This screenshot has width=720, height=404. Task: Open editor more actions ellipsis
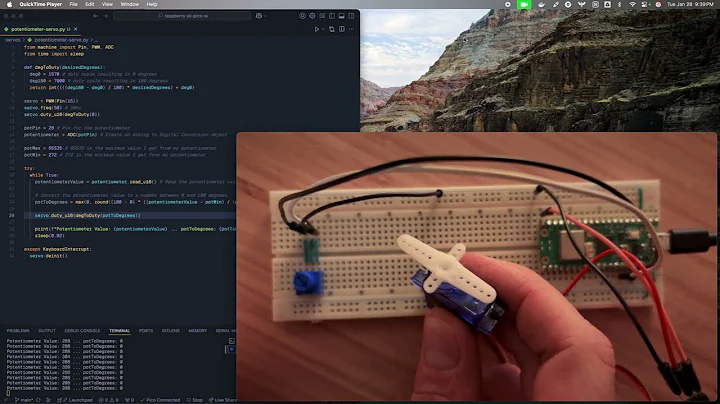click(x=352, y=29)
